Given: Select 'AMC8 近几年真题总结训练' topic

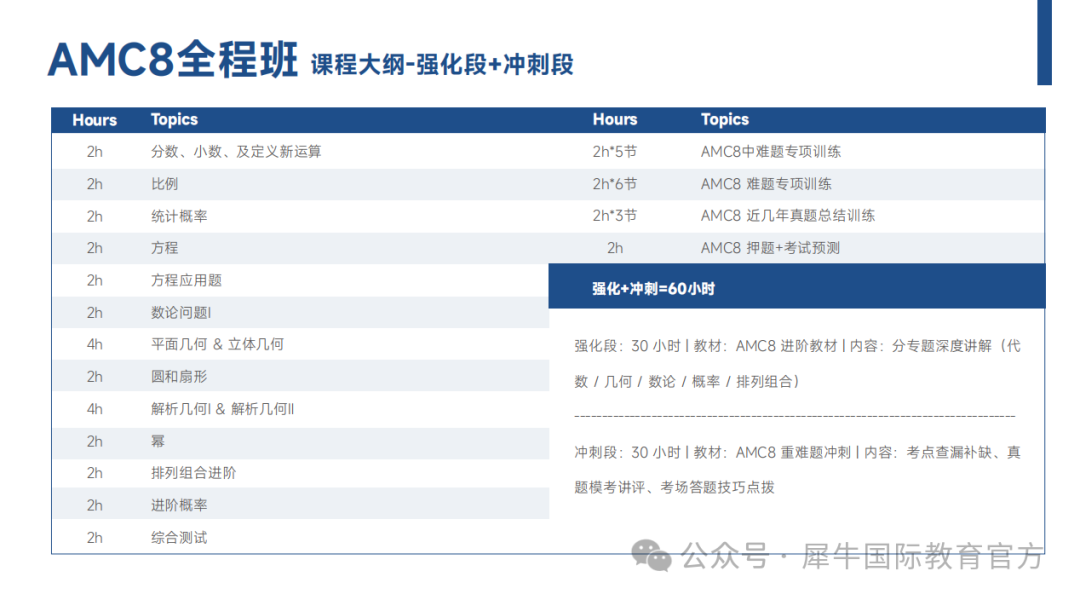Looking at the screenshot, I should [788, 216].
